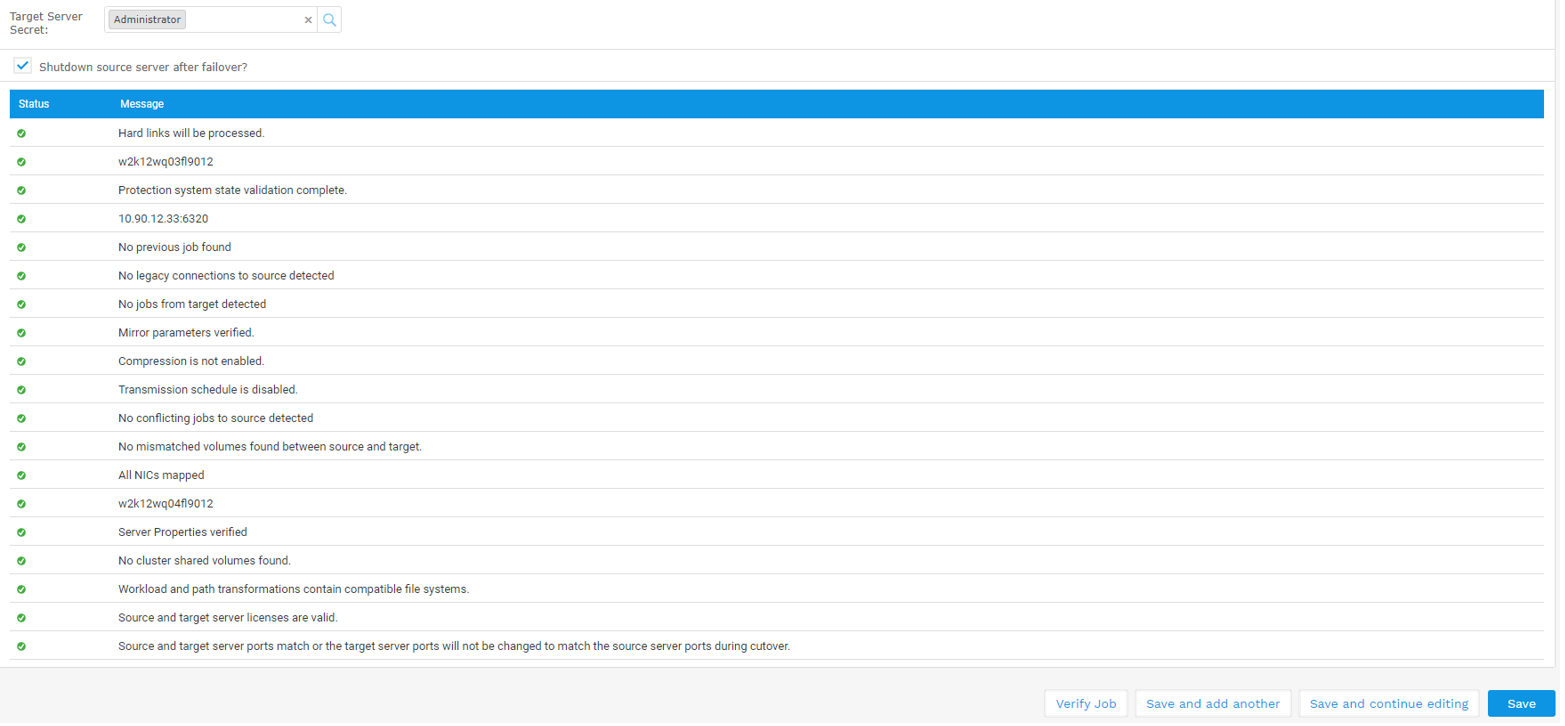The height and width of the screenshot is (726, 1565).
Task: Click status icon for All NICs mapped
Action: coord(21,475)
